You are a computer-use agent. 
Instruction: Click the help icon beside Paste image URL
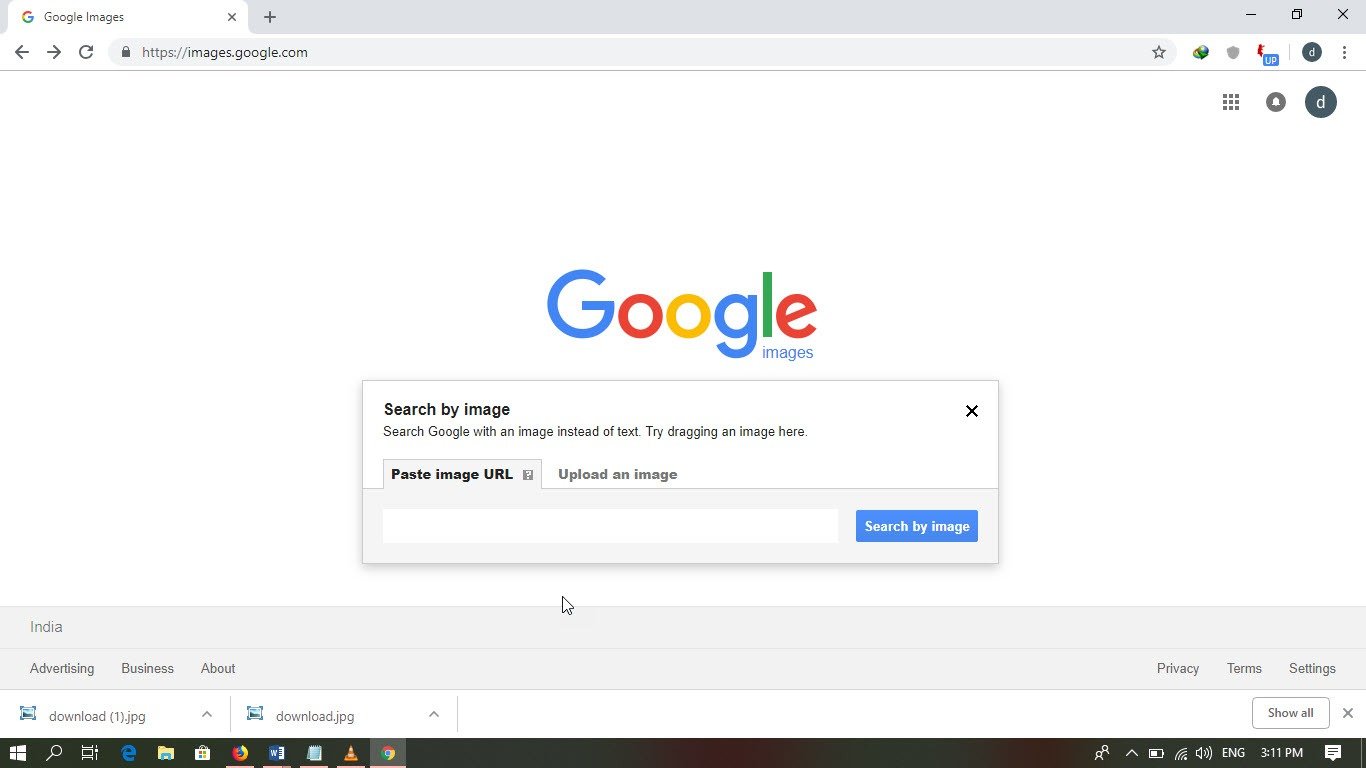click(x=528, y=475)
